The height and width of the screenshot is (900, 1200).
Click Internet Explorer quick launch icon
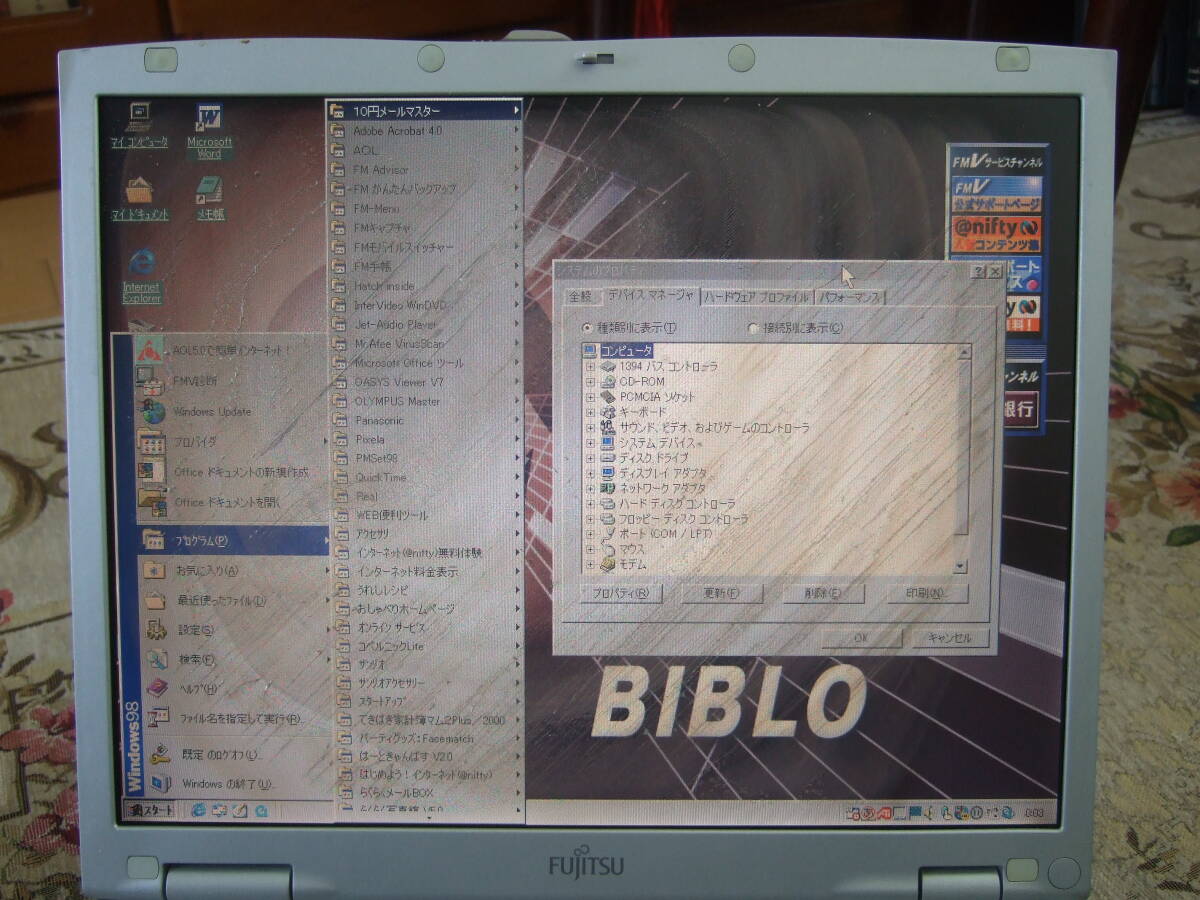(198, 810)
